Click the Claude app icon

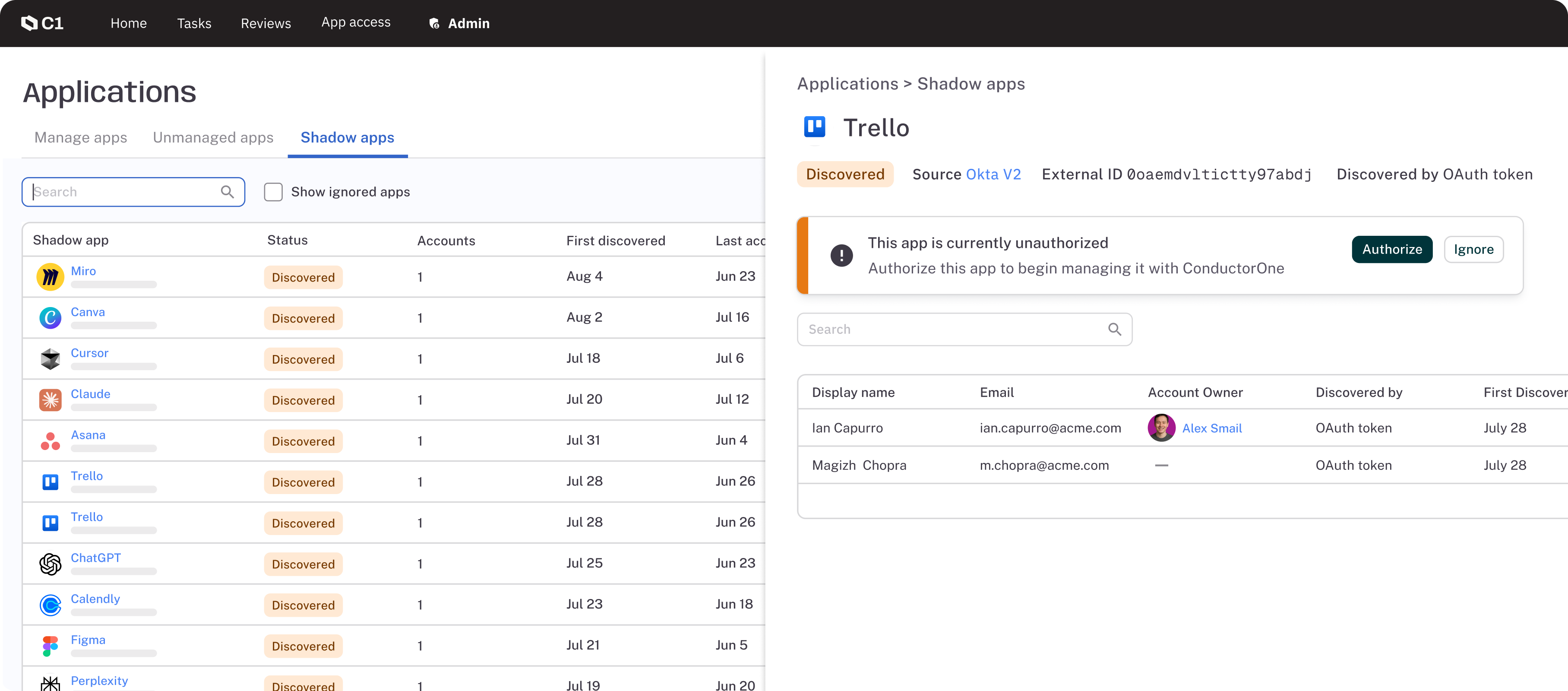point(50,400)
